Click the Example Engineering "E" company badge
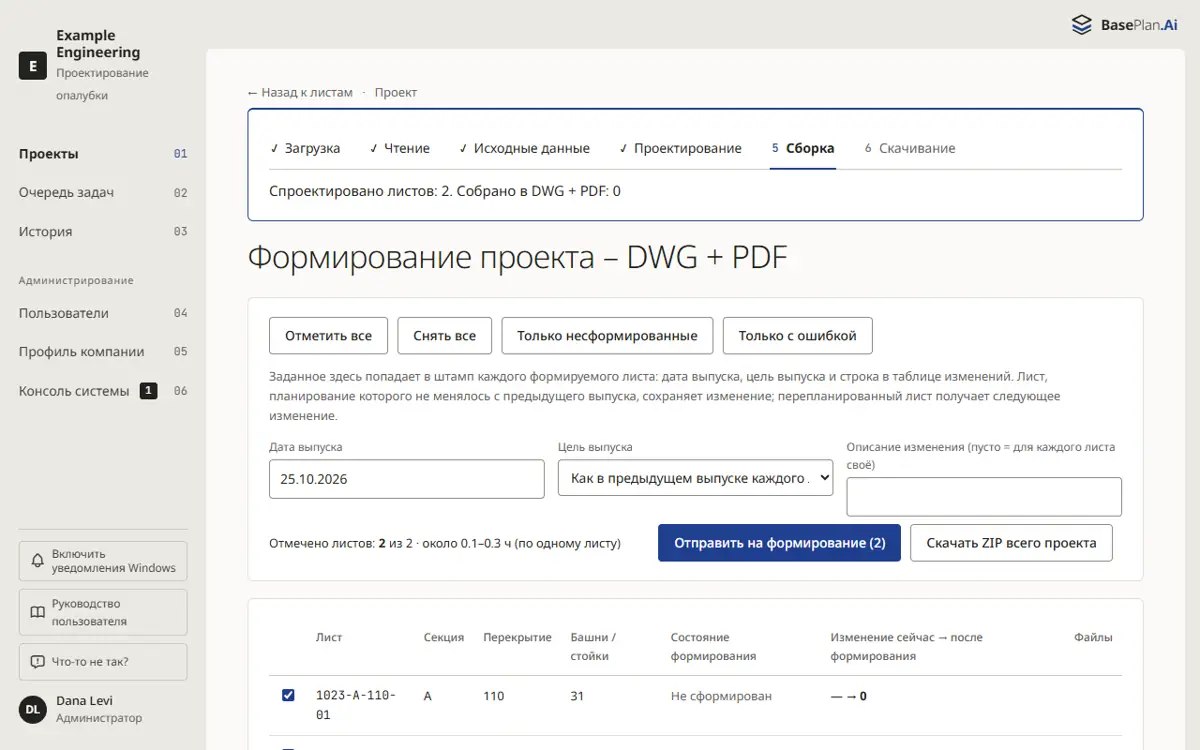 [33, 66]
